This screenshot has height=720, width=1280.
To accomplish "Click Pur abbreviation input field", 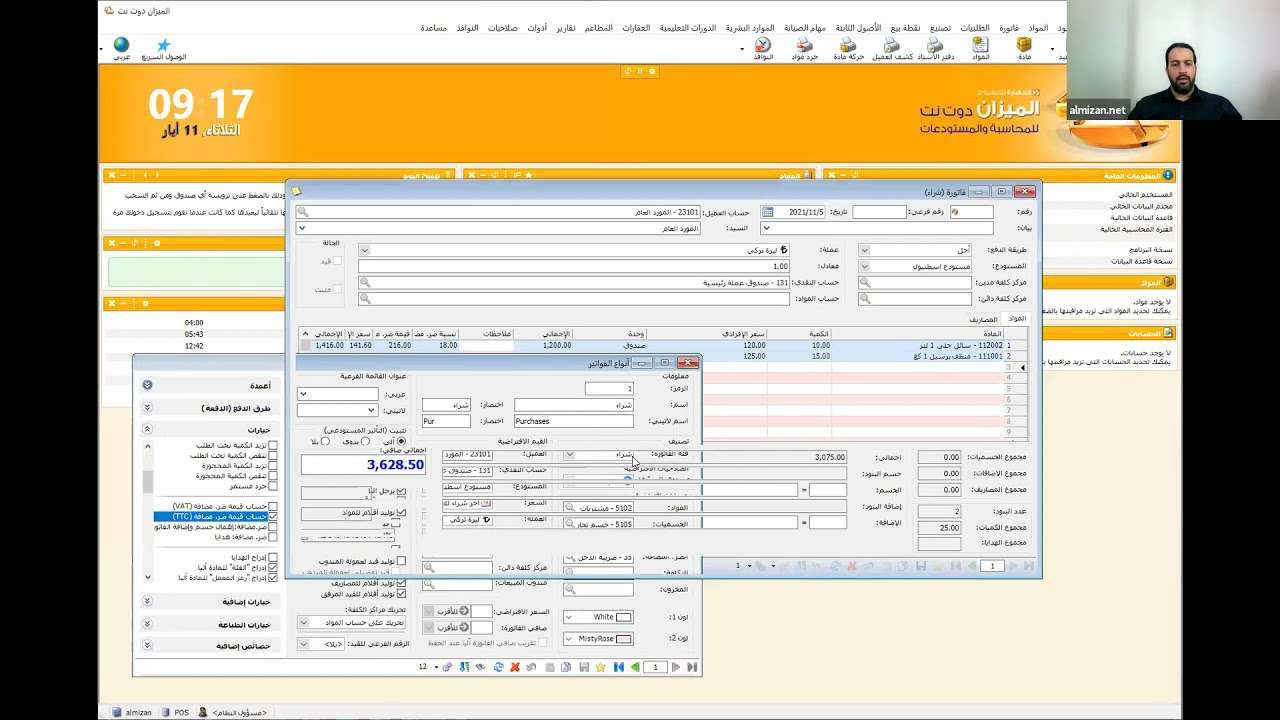I will click(445, 421).
